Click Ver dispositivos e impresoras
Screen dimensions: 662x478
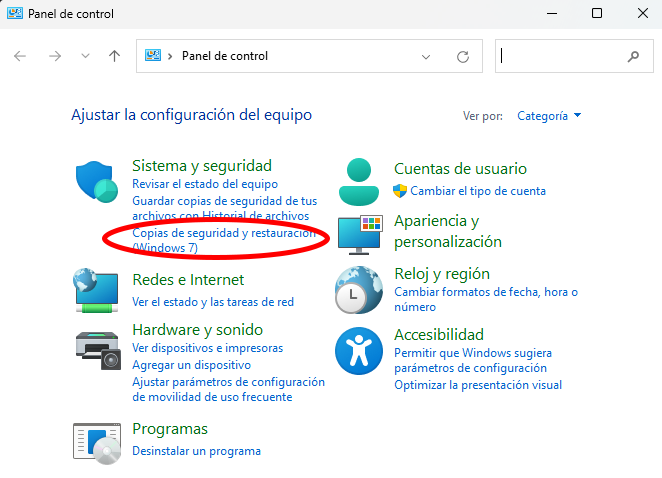208,348
